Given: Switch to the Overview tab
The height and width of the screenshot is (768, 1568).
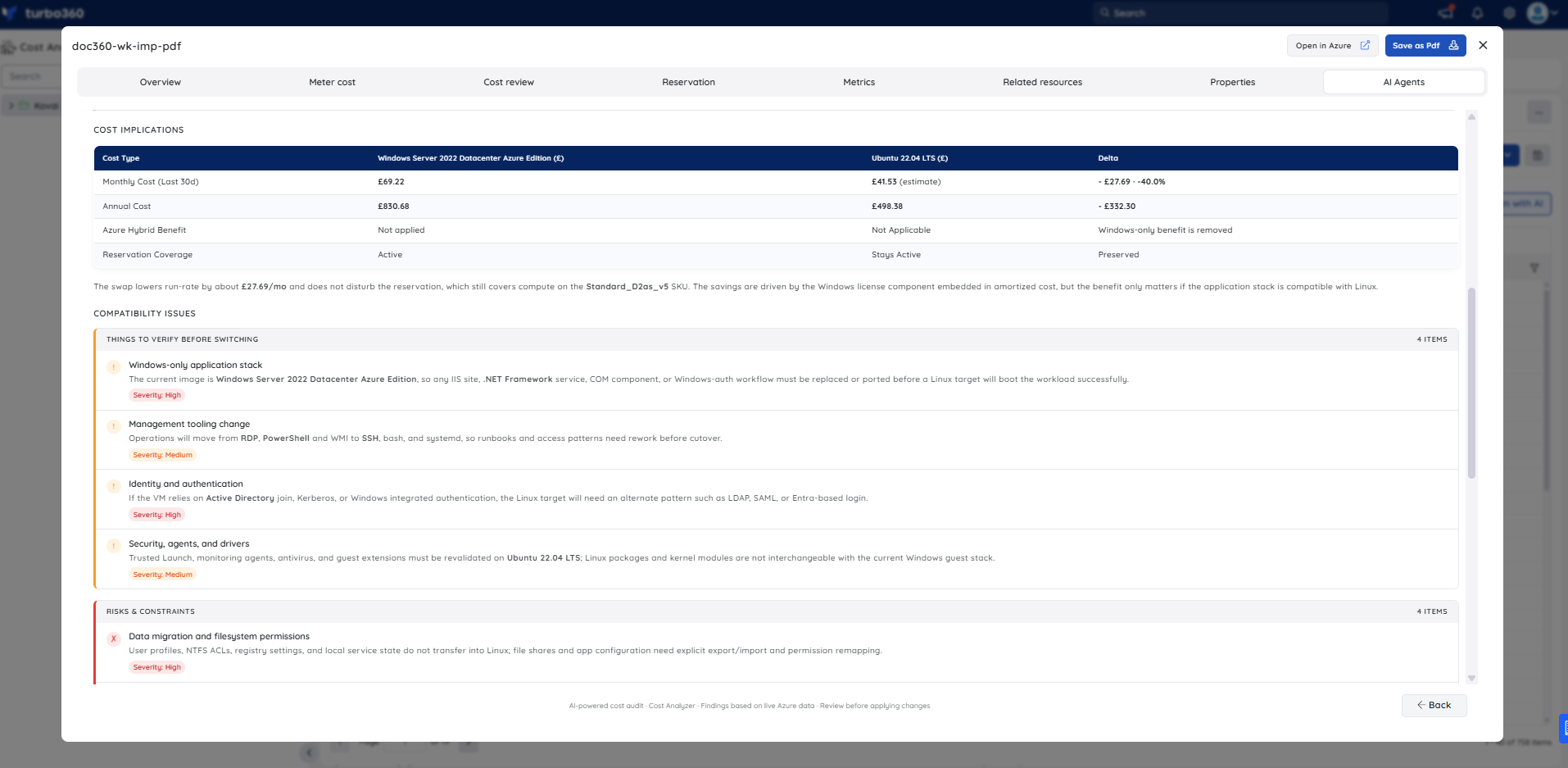Looking at the screenshot, I should tap(161, 82).
